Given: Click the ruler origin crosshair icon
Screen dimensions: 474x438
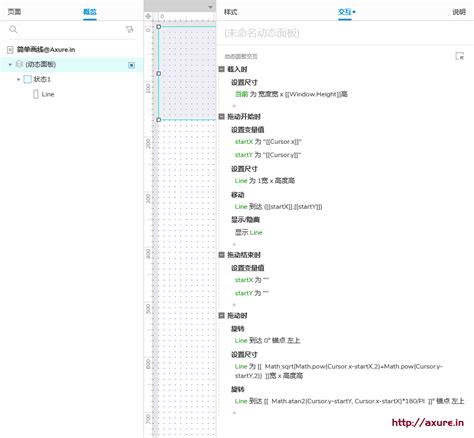Looking at the screenshot, I should (148, 16).
